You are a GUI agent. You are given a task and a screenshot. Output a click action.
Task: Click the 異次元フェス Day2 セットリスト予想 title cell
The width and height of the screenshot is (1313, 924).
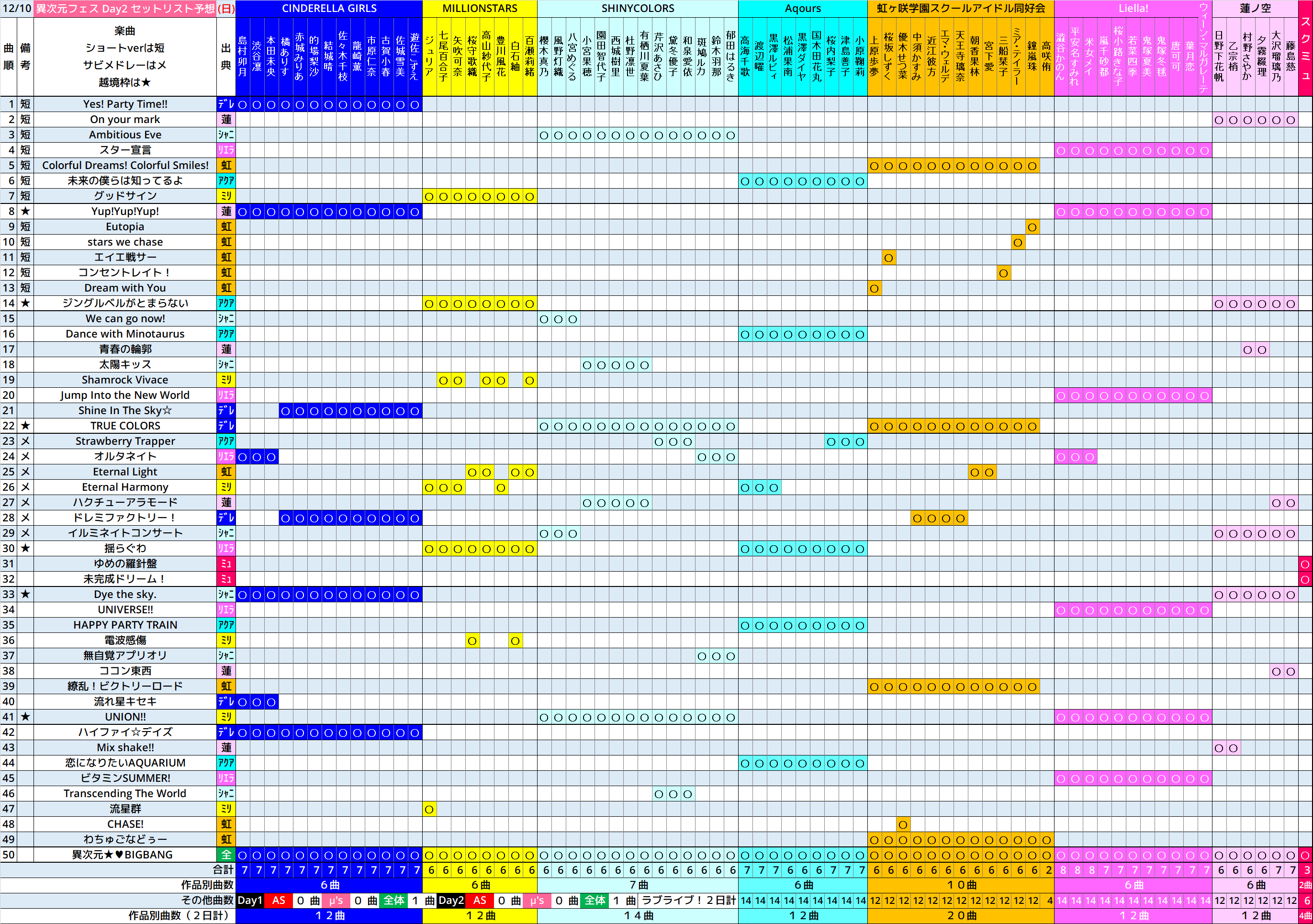pyautogui.click(x=125, y=9)
